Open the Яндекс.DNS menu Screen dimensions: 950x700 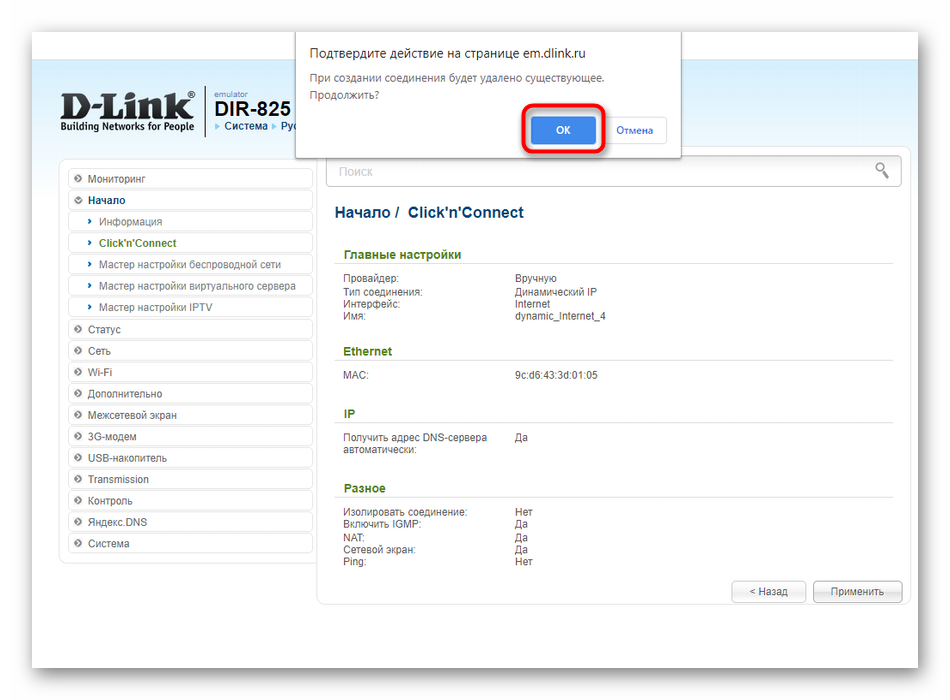click(116, 522)
